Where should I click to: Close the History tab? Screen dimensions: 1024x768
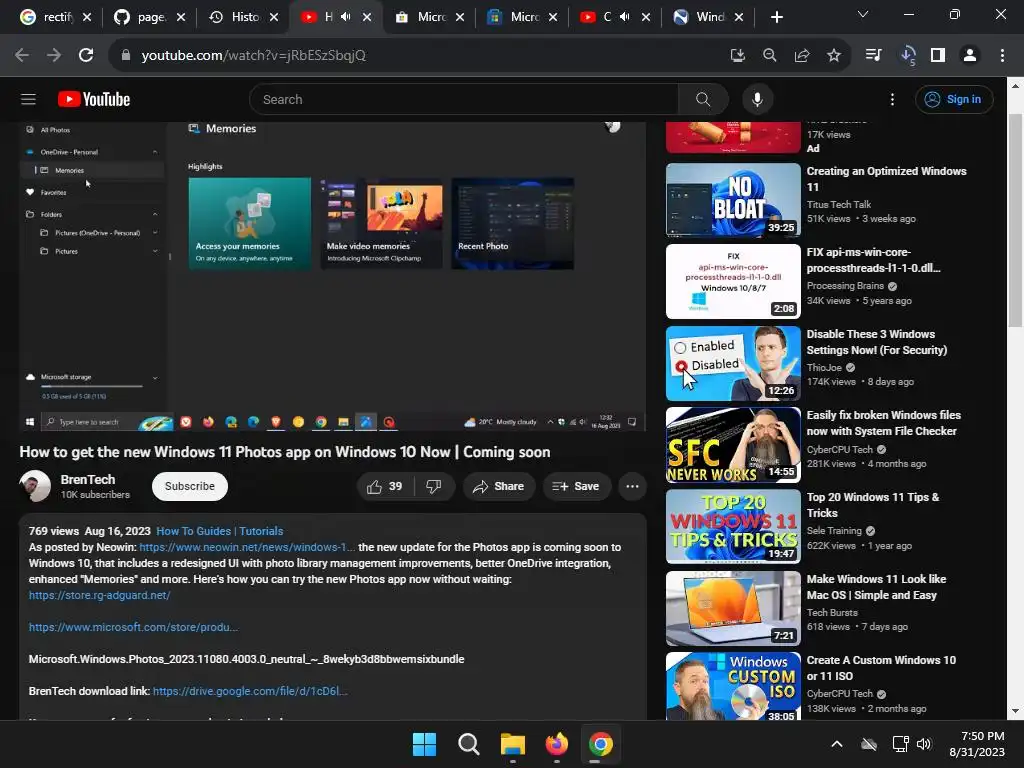[x=274, y=18]
